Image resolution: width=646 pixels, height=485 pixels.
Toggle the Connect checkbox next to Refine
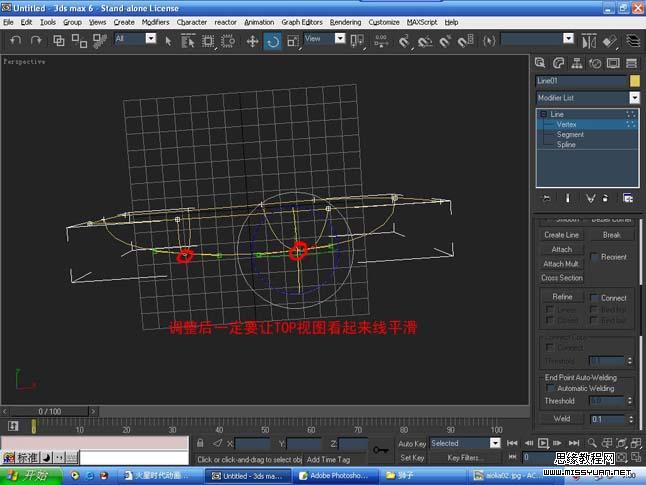tap(594, 298)
